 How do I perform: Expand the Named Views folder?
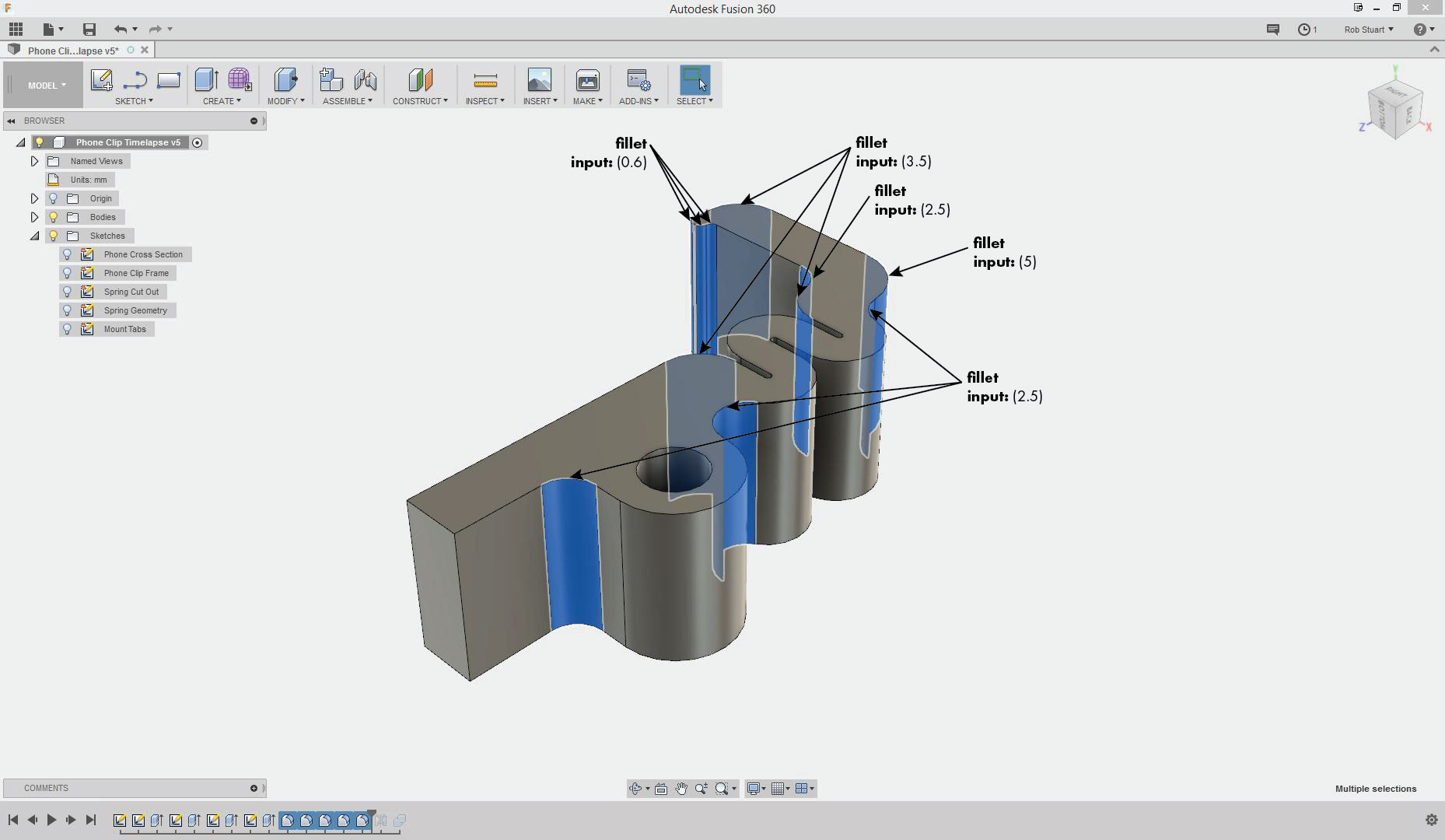click(x=34, y=161)
